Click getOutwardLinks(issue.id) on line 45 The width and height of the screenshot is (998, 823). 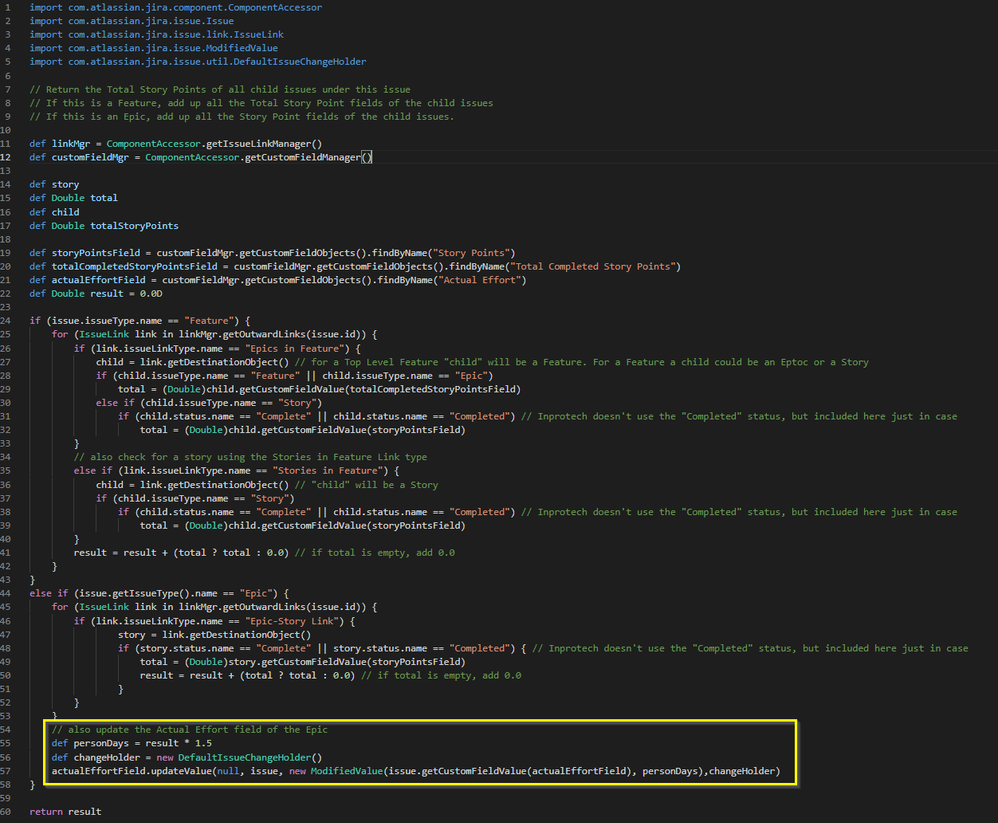click(x=294, y=607)
